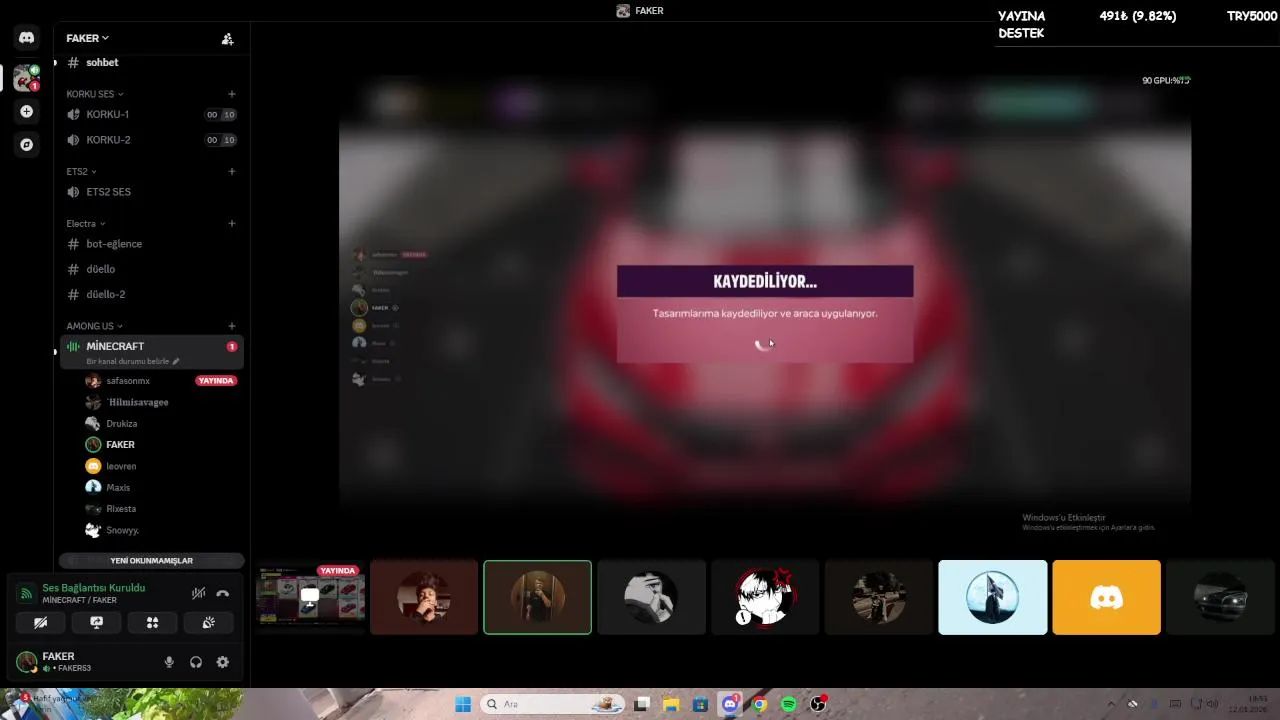This screenshot has height=720, width=1280.
Task: Add channel to AMONG US category
Action: coord(232,326)
